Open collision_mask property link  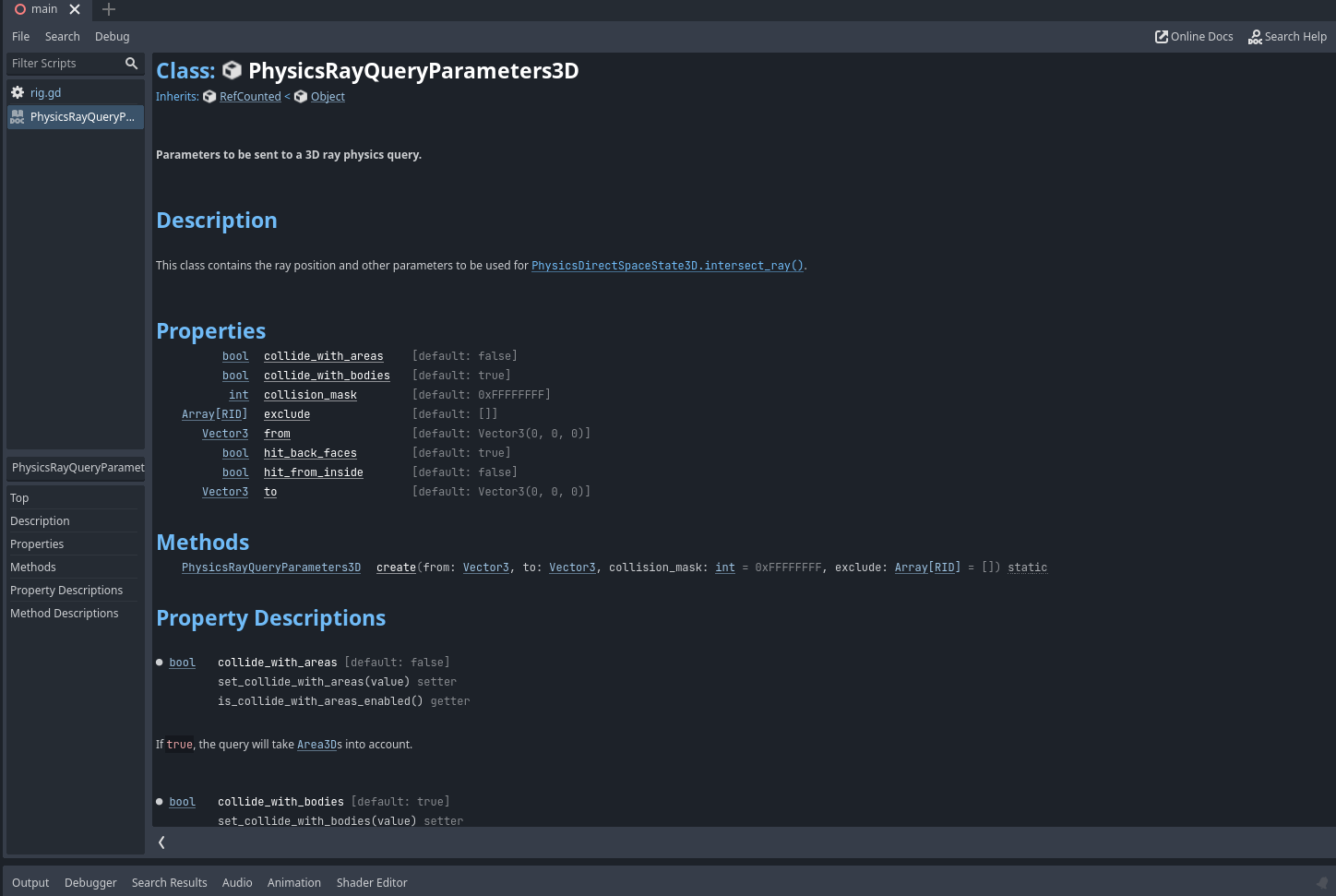click(x=310, y=395)
